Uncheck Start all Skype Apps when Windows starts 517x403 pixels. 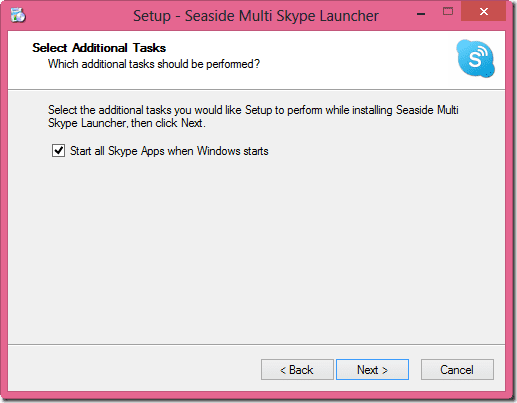tap(58, 151)
